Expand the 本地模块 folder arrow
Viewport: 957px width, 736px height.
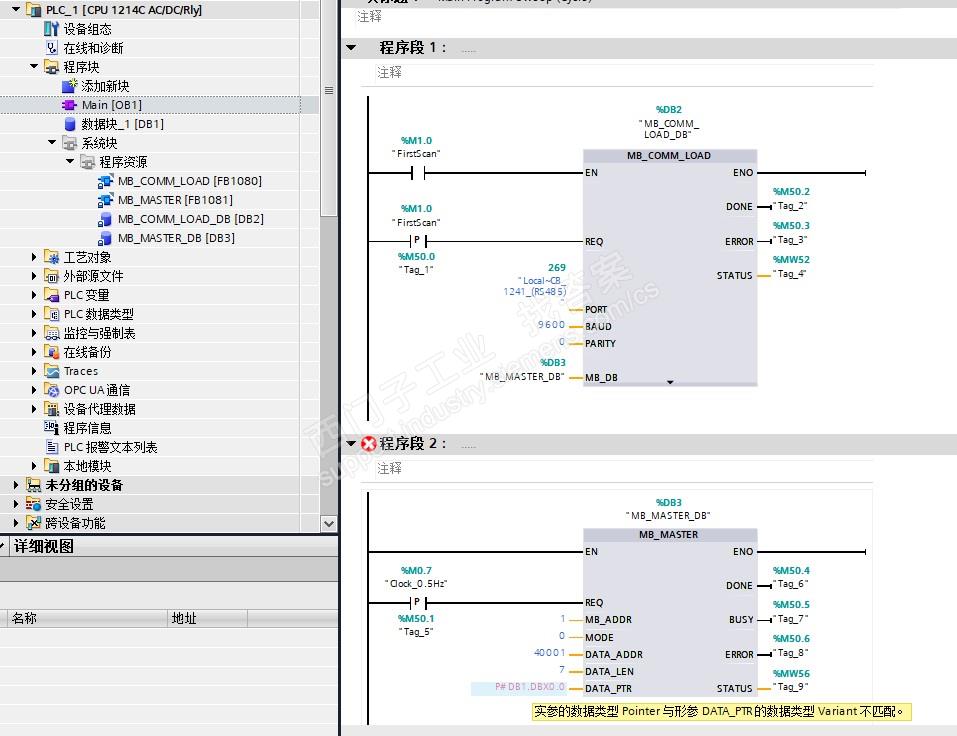[x=34, y=466]
